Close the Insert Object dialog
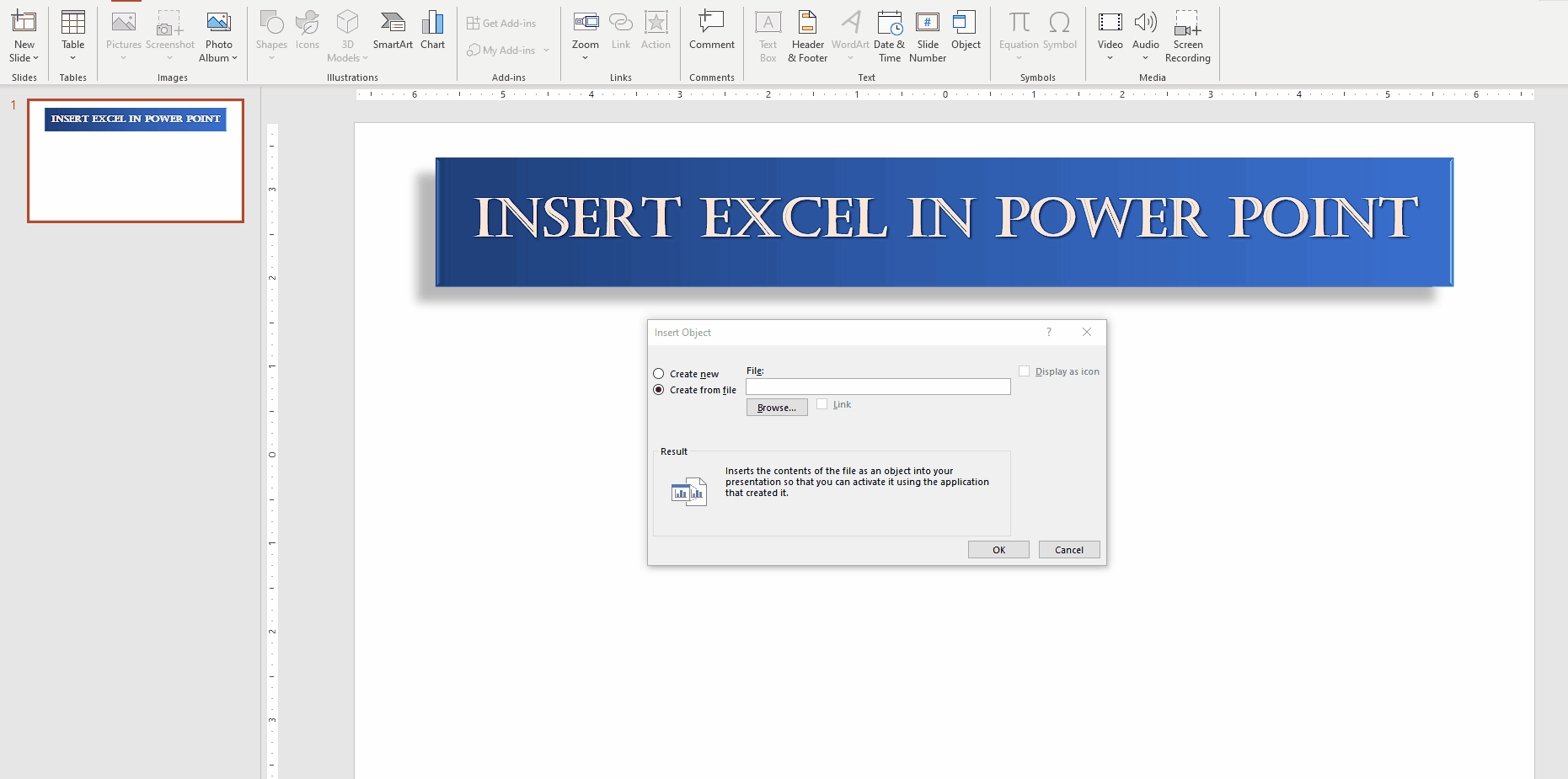Image resolution: width=1568 pixels, height=779 pixels. pyautogui.click(x=1087, y=332)
